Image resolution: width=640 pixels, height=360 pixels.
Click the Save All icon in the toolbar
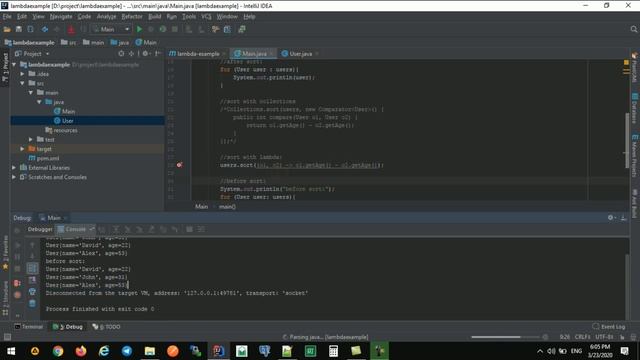pyautogui.click(x=19, y=29)
